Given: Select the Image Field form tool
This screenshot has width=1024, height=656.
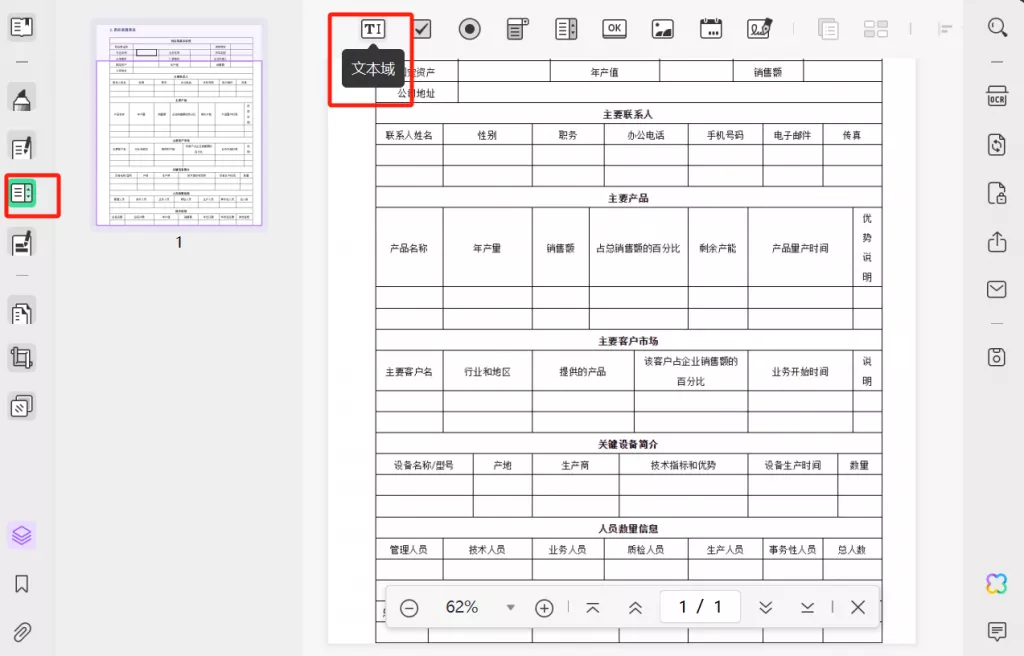Looking at the screenshot, I should (663, 29).
